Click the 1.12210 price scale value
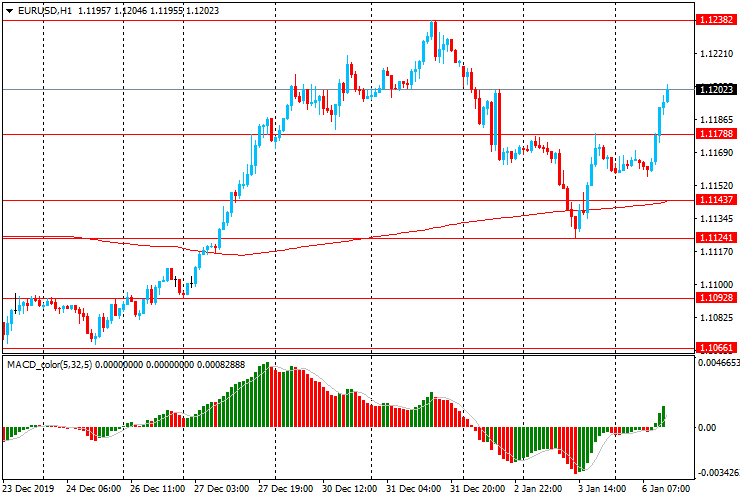The image size is (740, 500). pos(716,54)
